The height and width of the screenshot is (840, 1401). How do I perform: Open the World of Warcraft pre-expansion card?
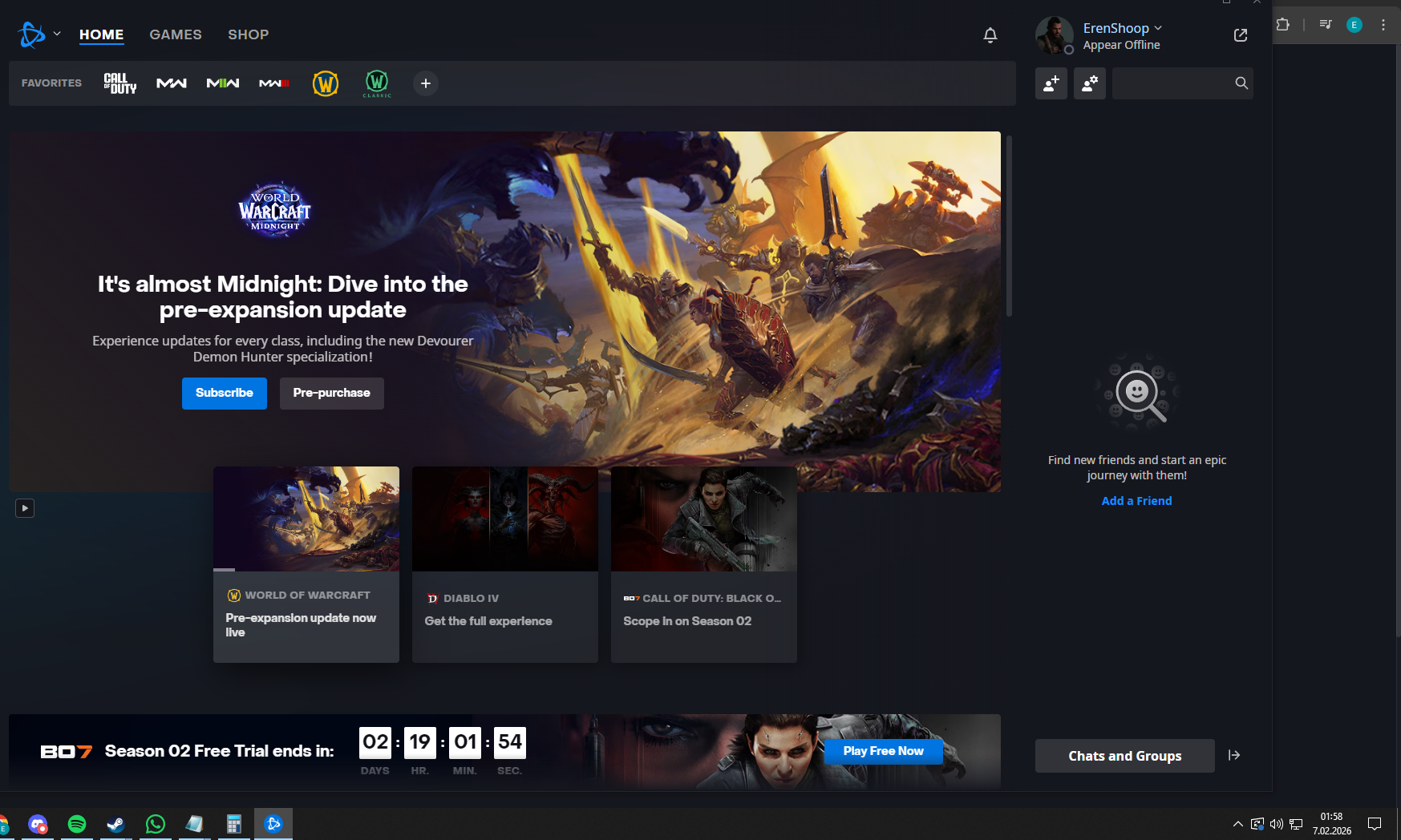[x=306, y=564]
